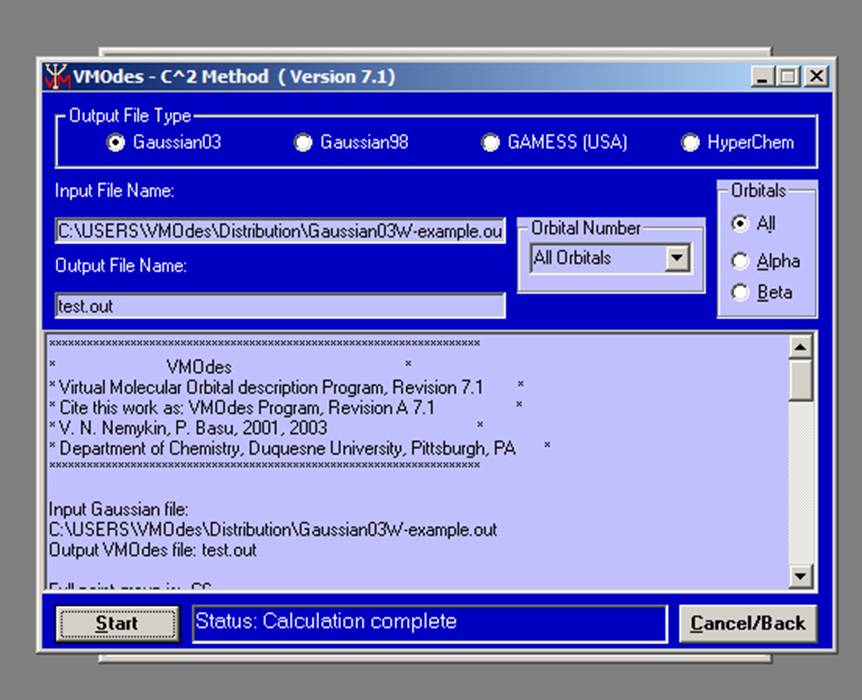The image size is (862, 700).
Task: Click the VMOdes app icon in title bar
Action: [57, 76]
